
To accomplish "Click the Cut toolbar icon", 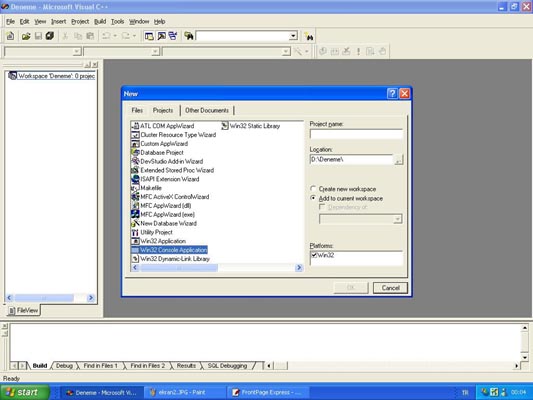I will pos(65,36).
